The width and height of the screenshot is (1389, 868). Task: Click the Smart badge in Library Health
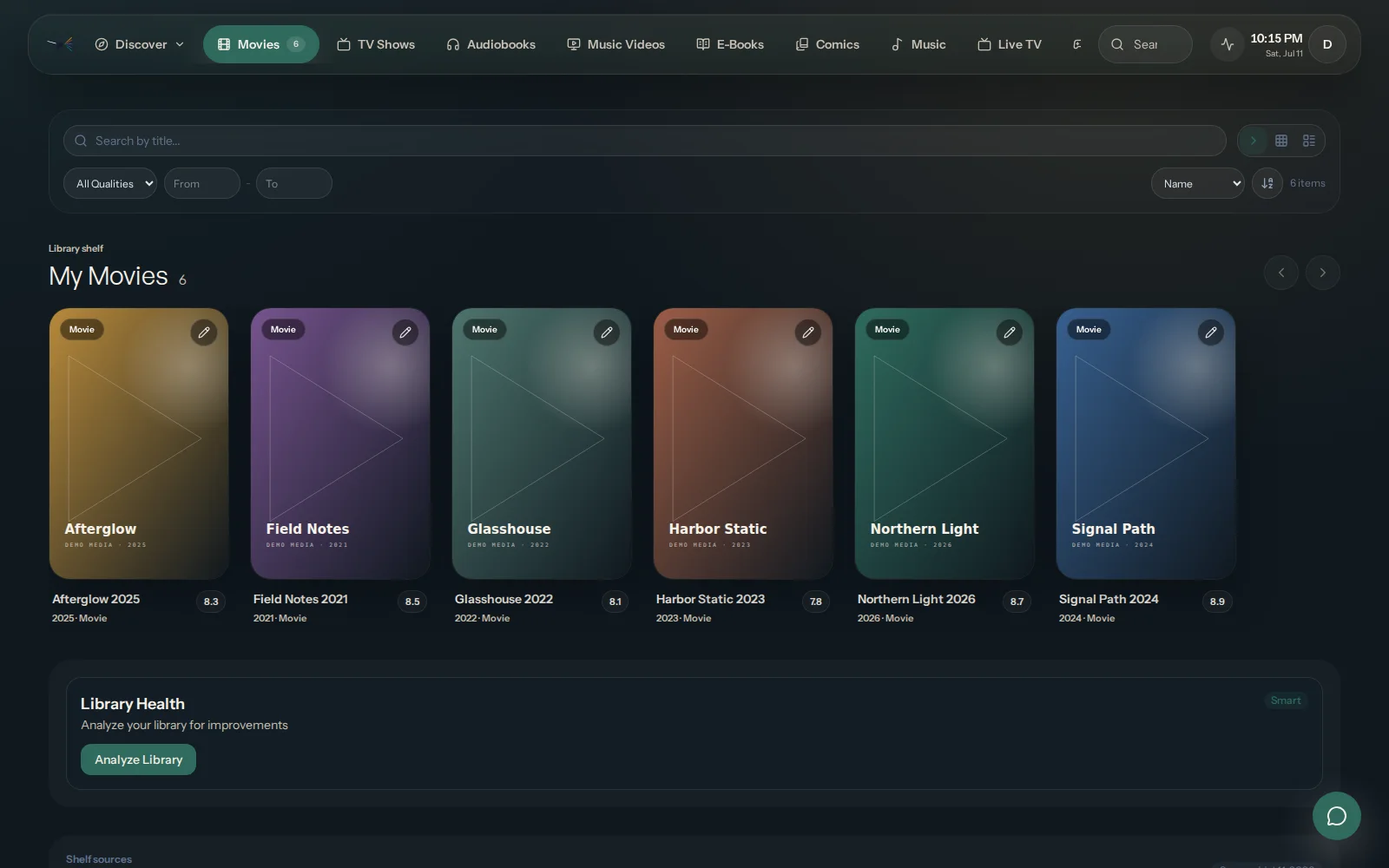[1286, 700]
